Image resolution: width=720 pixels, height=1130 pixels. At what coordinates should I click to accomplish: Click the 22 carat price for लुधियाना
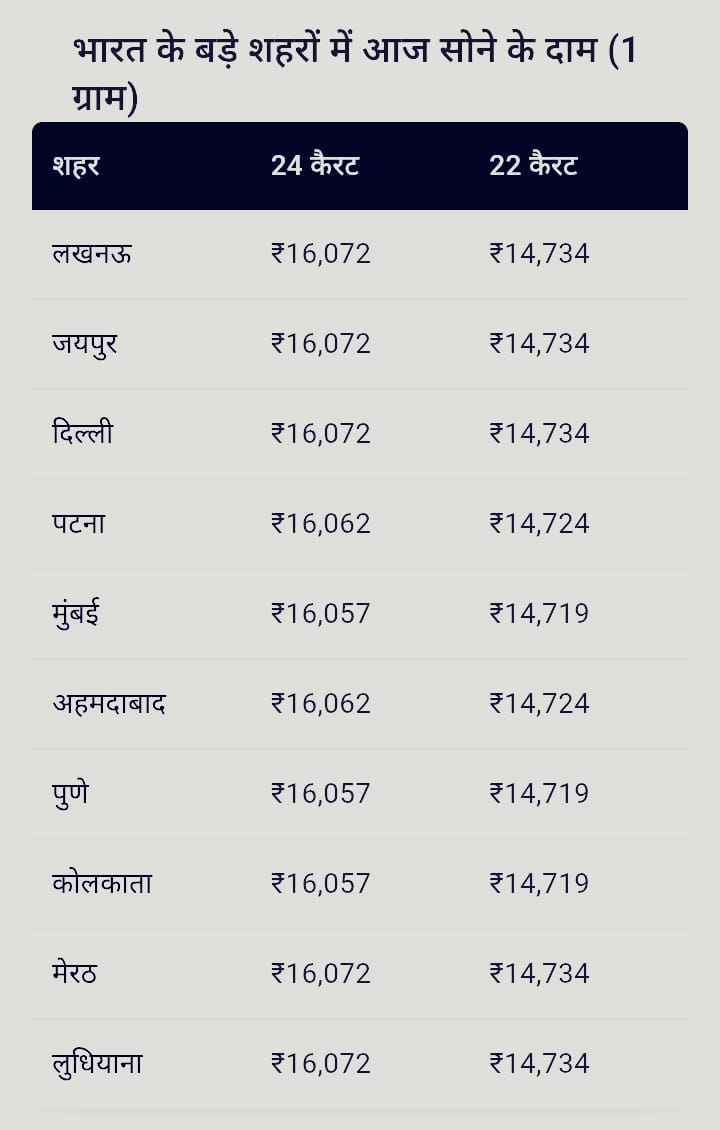click(x=539, y=1063)
